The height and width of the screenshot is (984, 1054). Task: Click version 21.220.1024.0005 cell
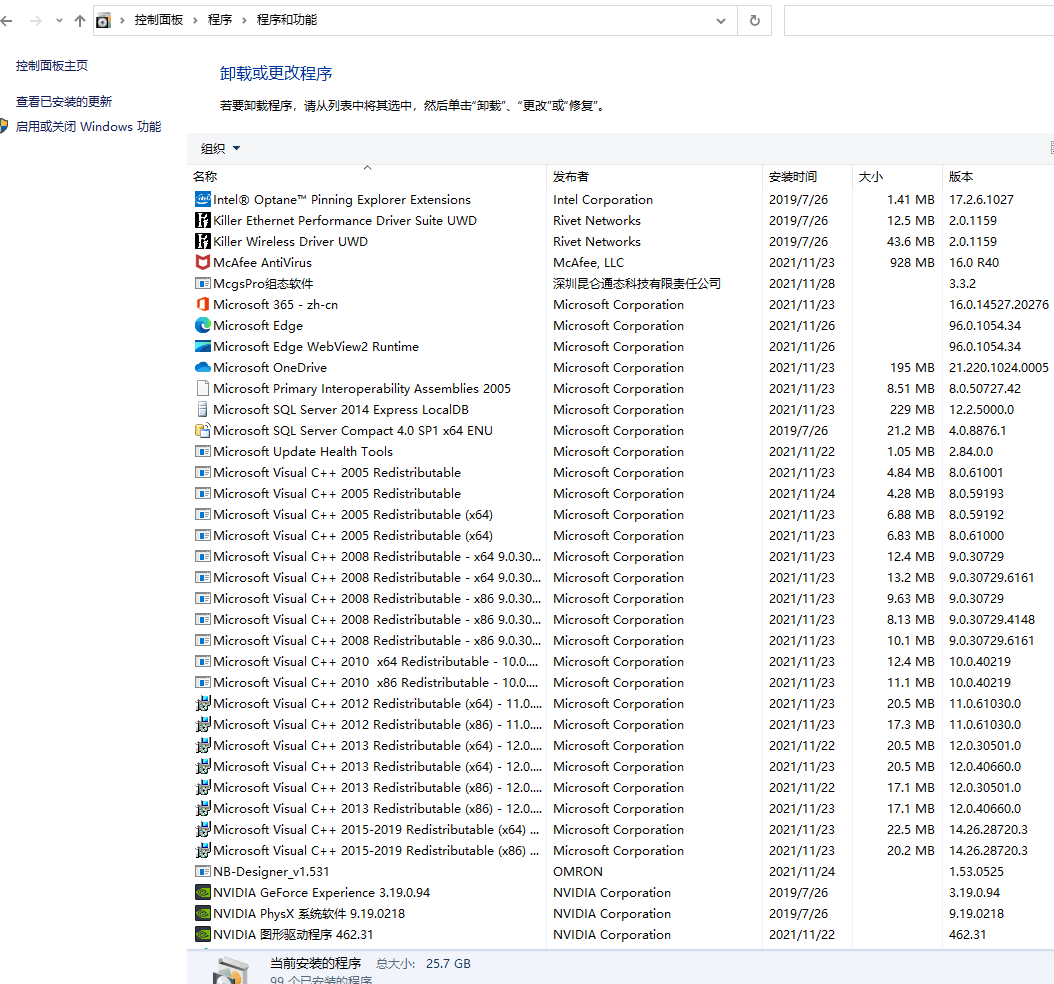click(x=998, y=367)
